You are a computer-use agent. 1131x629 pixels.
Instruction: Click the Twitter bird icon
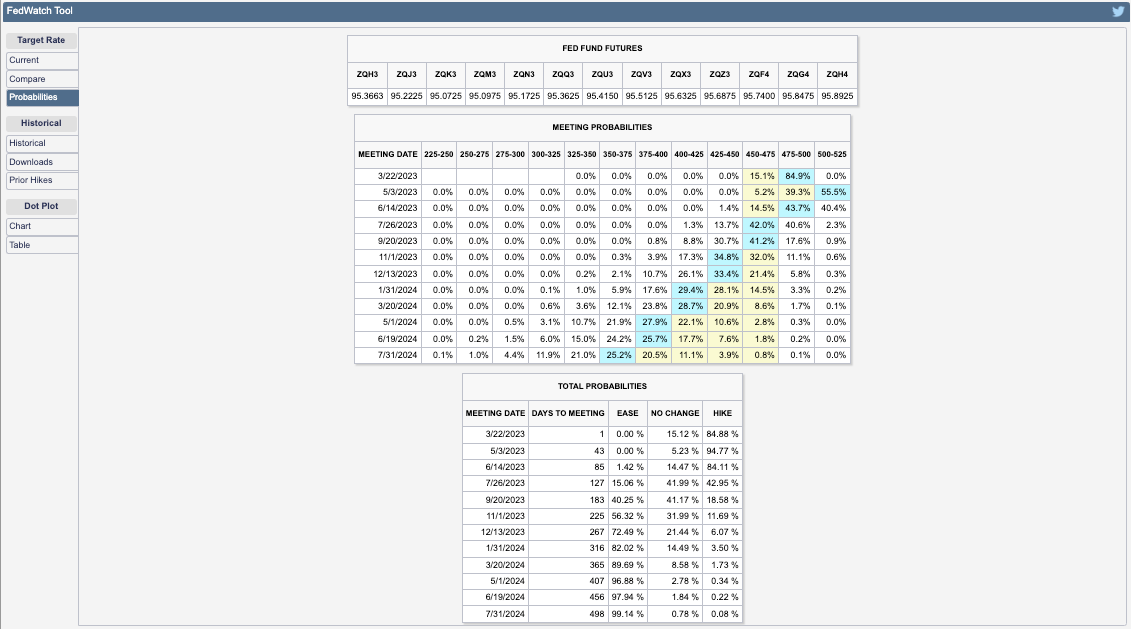point(1118,12)
